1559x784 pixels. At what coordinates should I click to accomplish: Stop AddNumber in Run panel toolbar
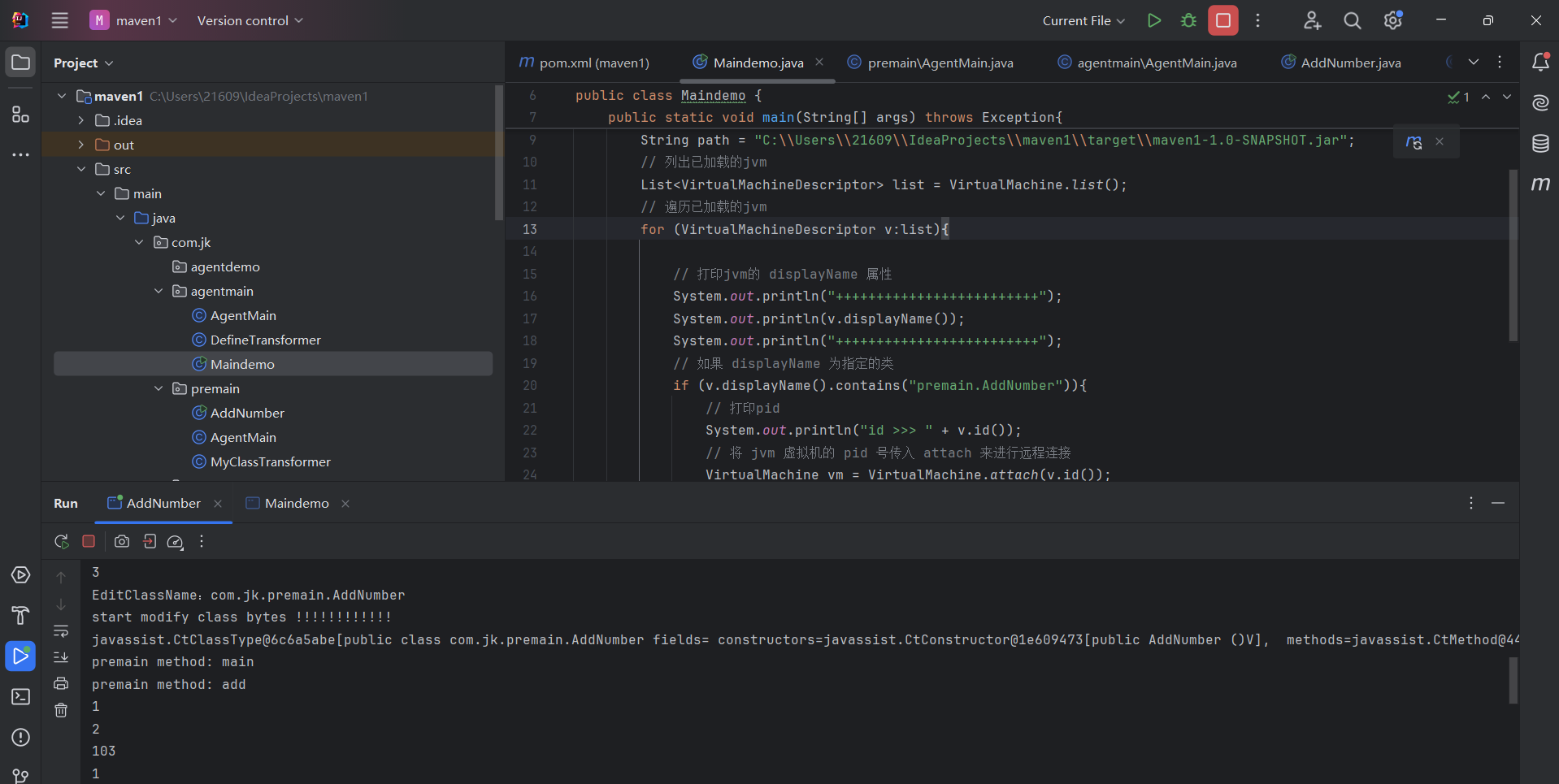pyautogui.click(x=89, y=541)
